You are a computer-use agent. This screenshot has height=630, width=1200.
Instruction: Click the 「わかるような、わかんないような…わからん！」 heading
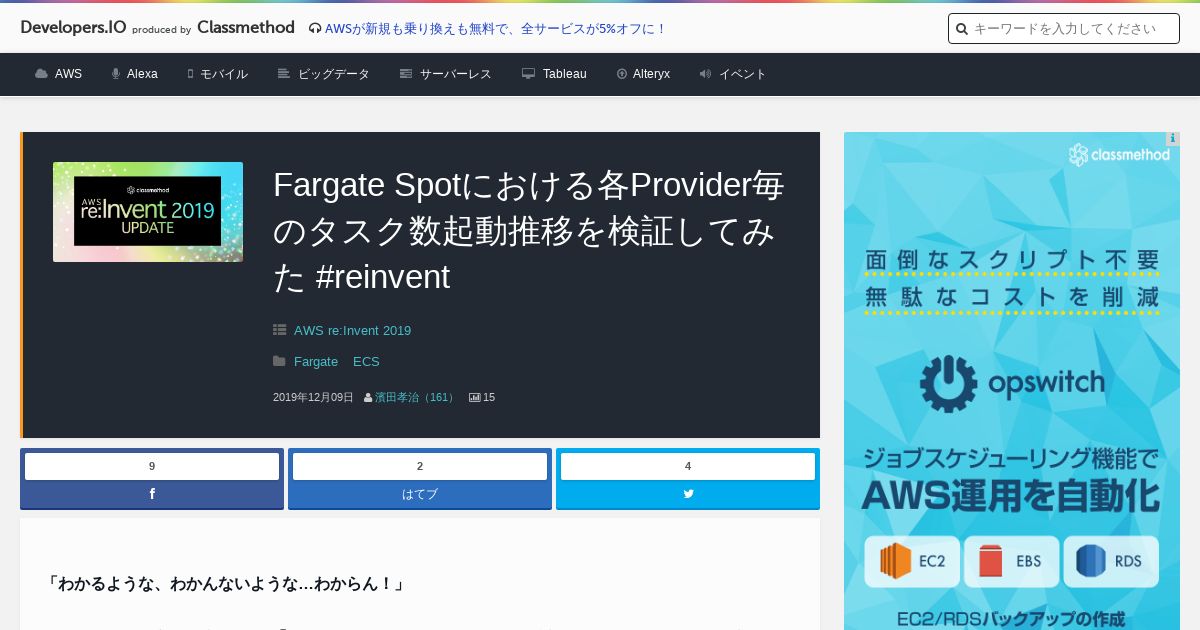(x=225, y=583)
